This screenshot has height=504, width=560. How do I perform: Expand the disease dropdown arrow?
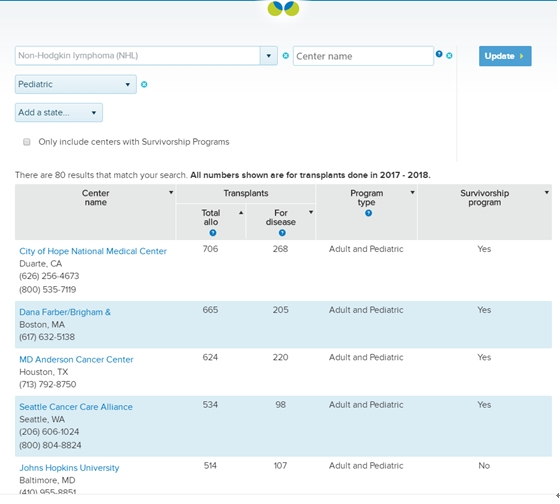tap(269, 56)
